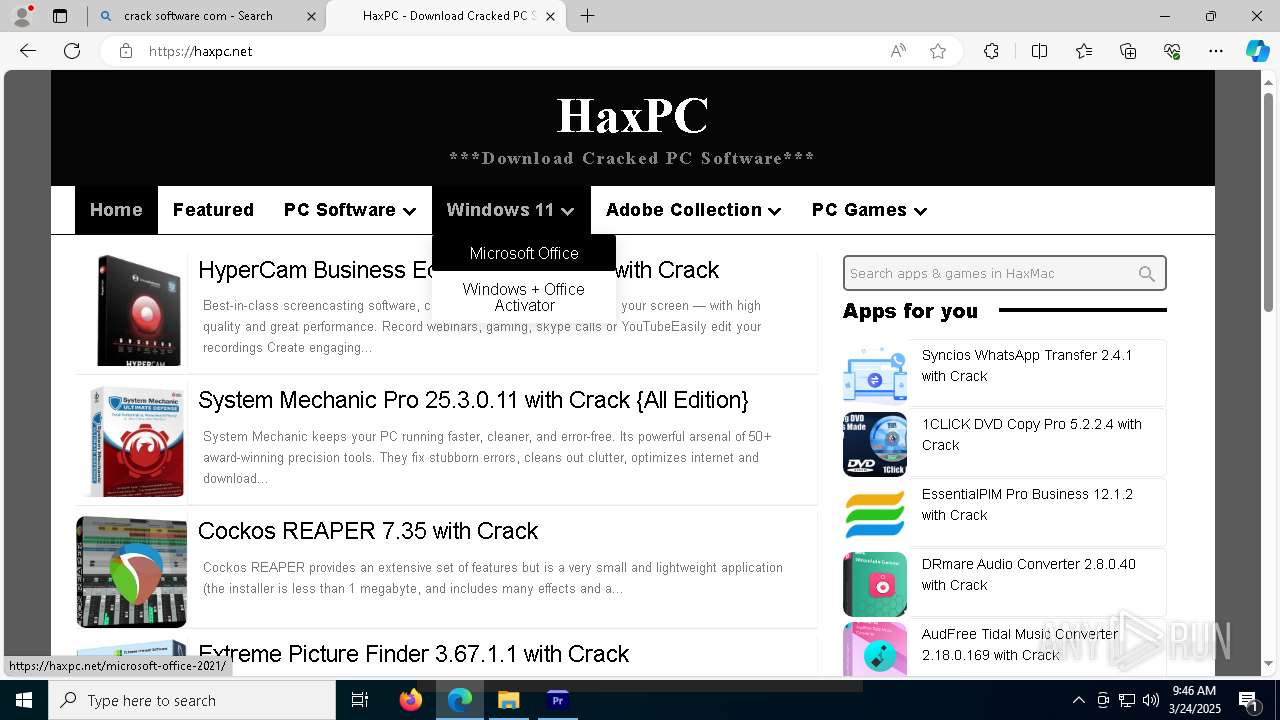Open Cockos REAPER 7.35 with Crack article
1280x720 pixels.
click(x=368, y=531)
